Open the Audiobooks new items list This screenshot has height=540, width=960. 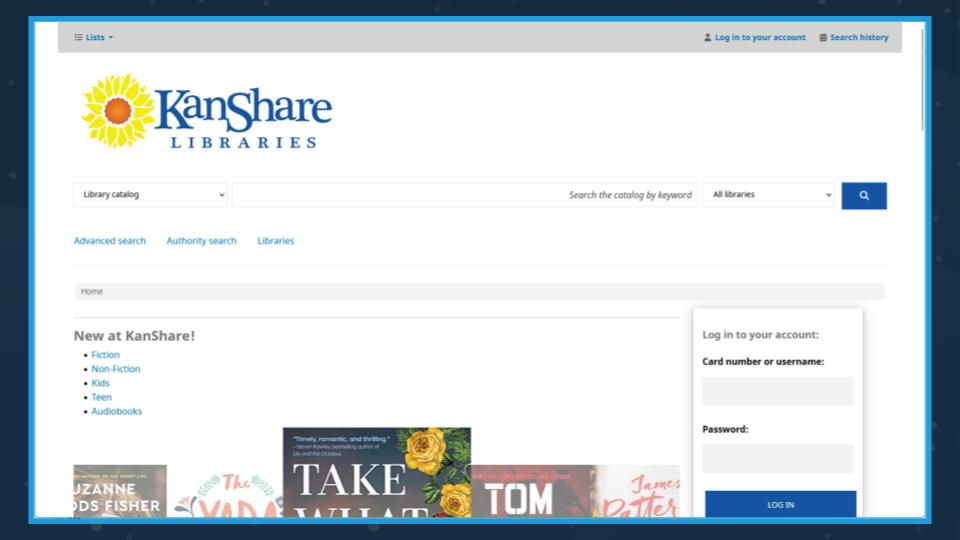pyautogui.click(x=117, y=411)
